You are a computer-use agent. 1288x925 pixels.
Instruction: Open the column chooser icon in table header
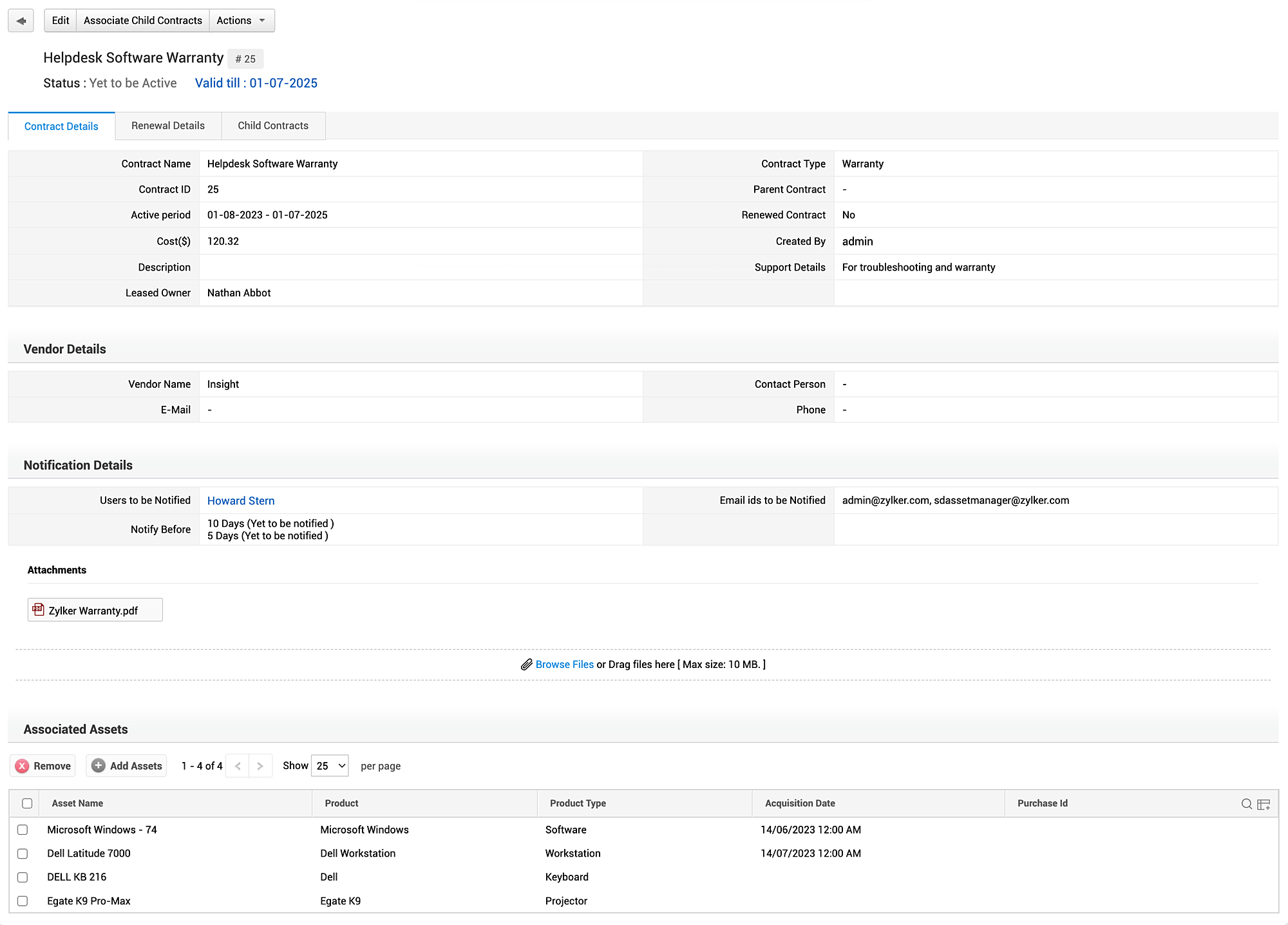(x=1264, y=804)
